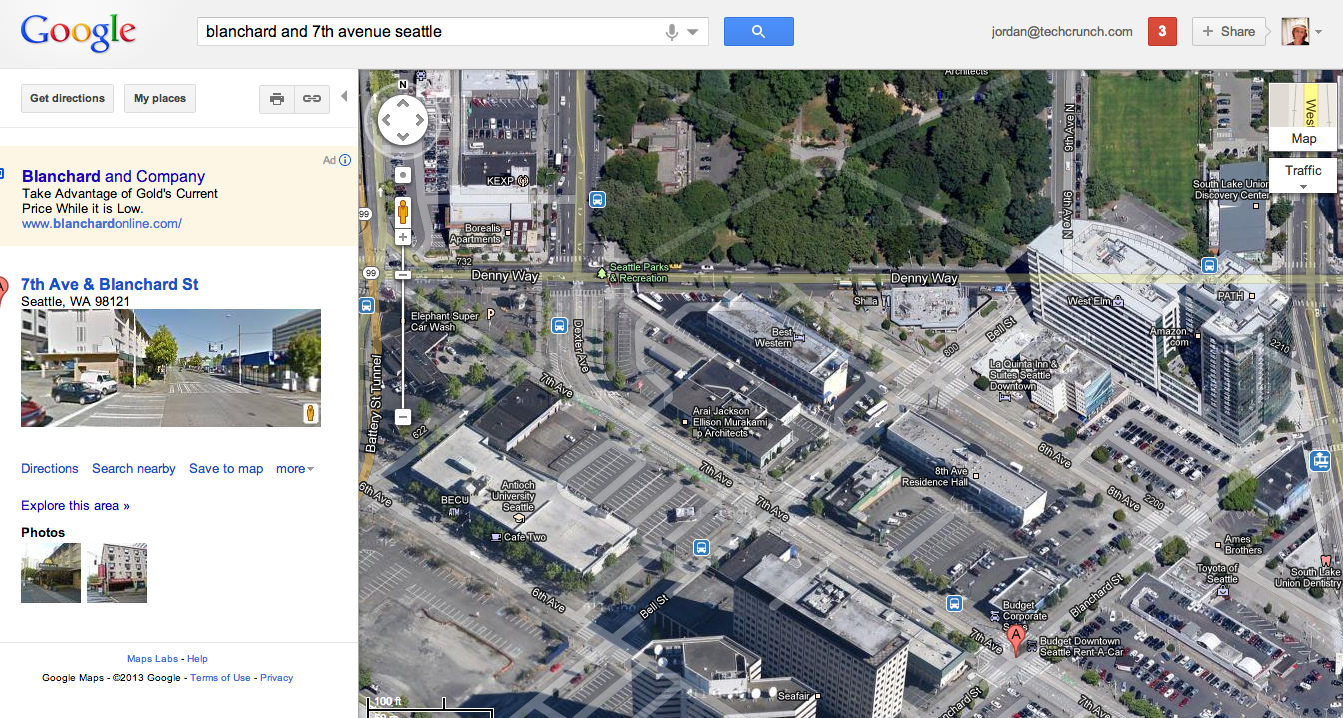
Task: Collapse the left side panel arrow
Action: pos(344,97)
